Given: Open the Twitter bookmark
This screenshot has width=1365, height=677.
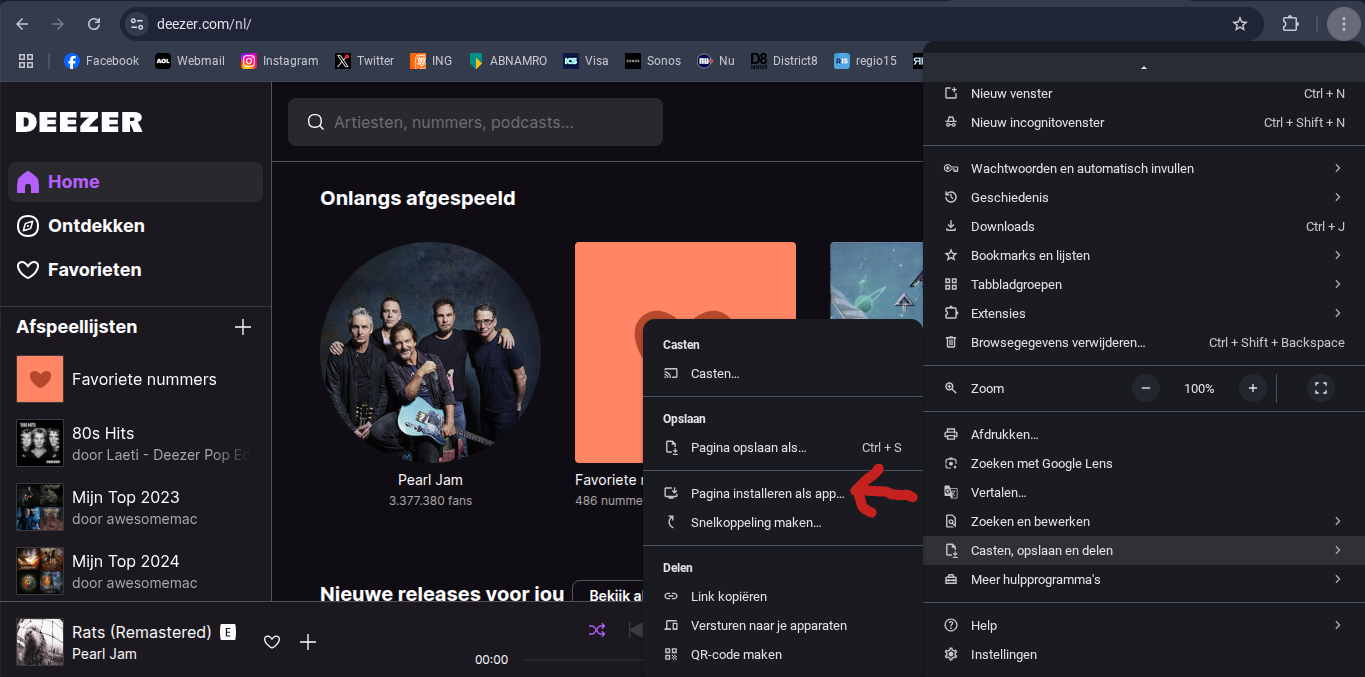Looking at the screenshot, I should tap(365, 61).
